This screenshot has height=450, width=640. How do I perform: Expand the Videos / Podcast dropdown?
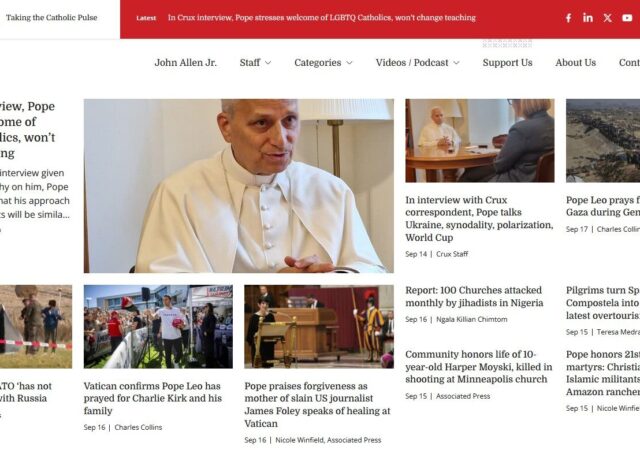pos(418,62)
